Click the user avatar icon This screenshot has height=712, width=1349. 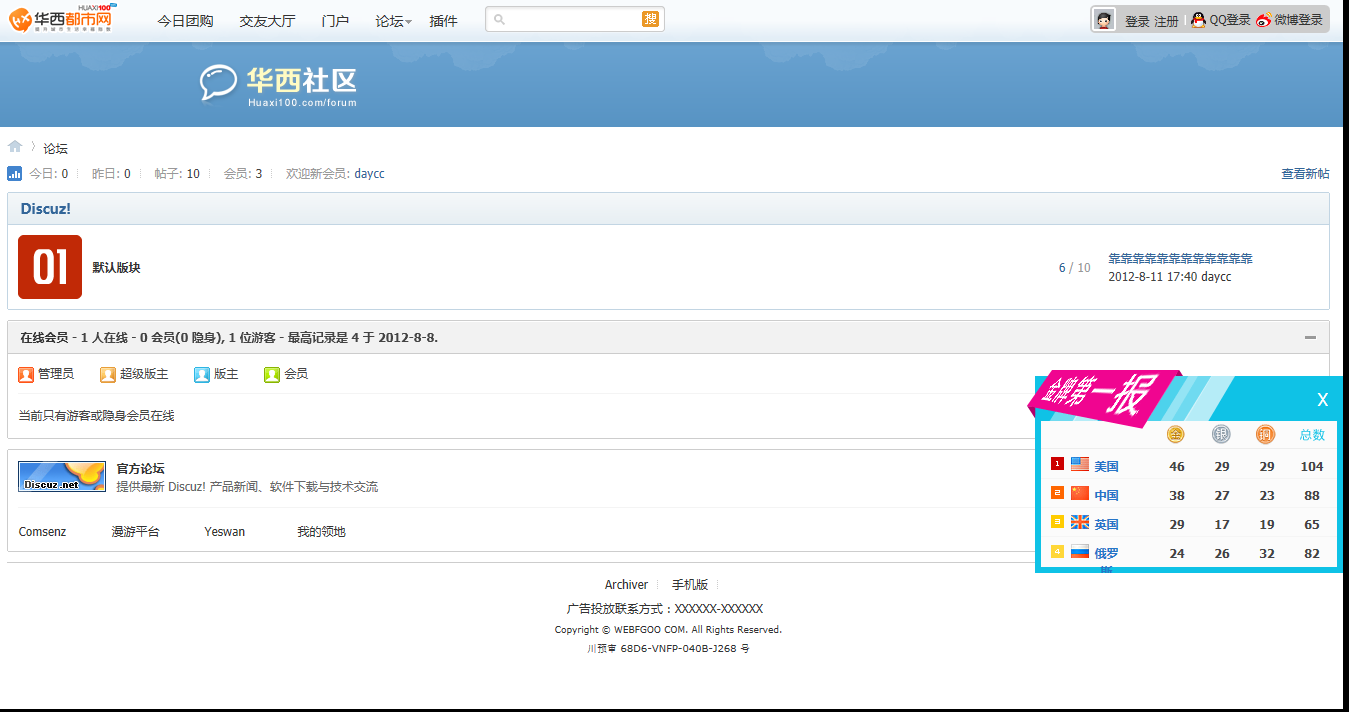1104,20
